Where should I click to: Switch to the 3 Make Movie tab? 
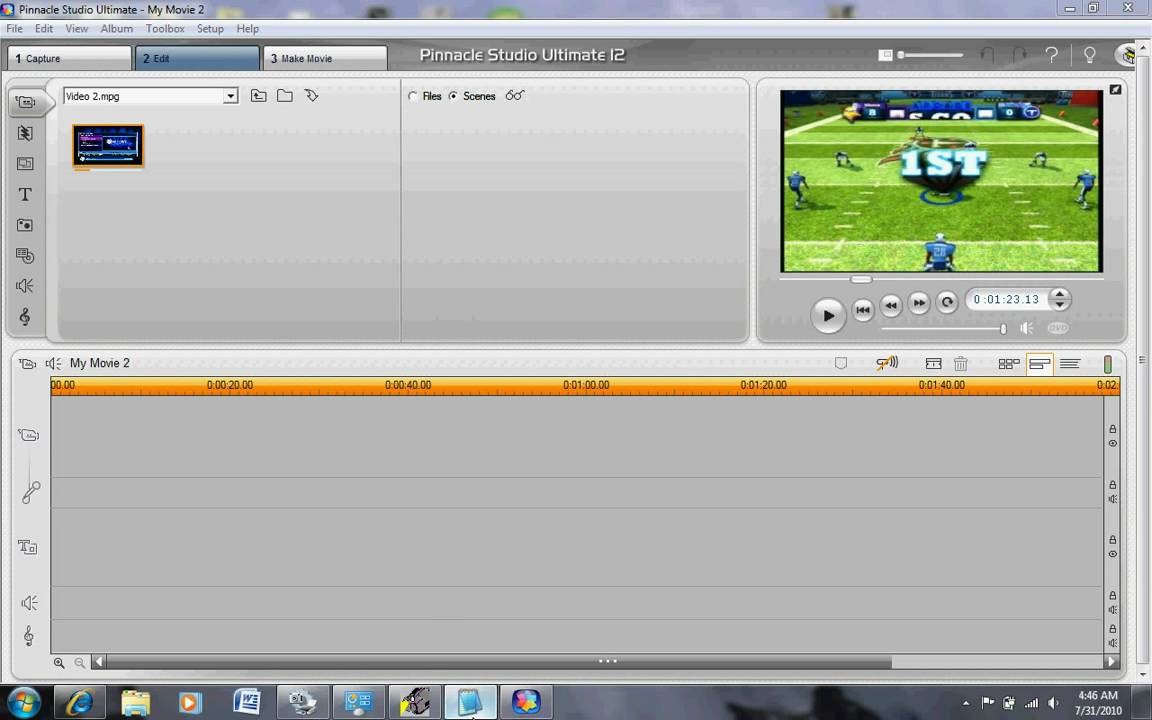325,58
